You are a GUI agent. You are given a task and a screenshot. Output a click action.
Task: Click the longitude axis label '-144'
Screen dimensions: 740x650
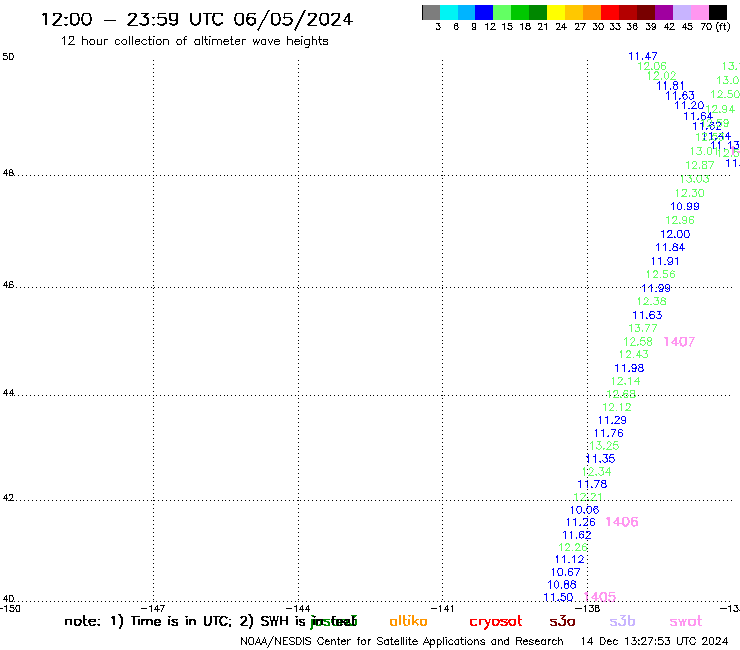[298, 609]
